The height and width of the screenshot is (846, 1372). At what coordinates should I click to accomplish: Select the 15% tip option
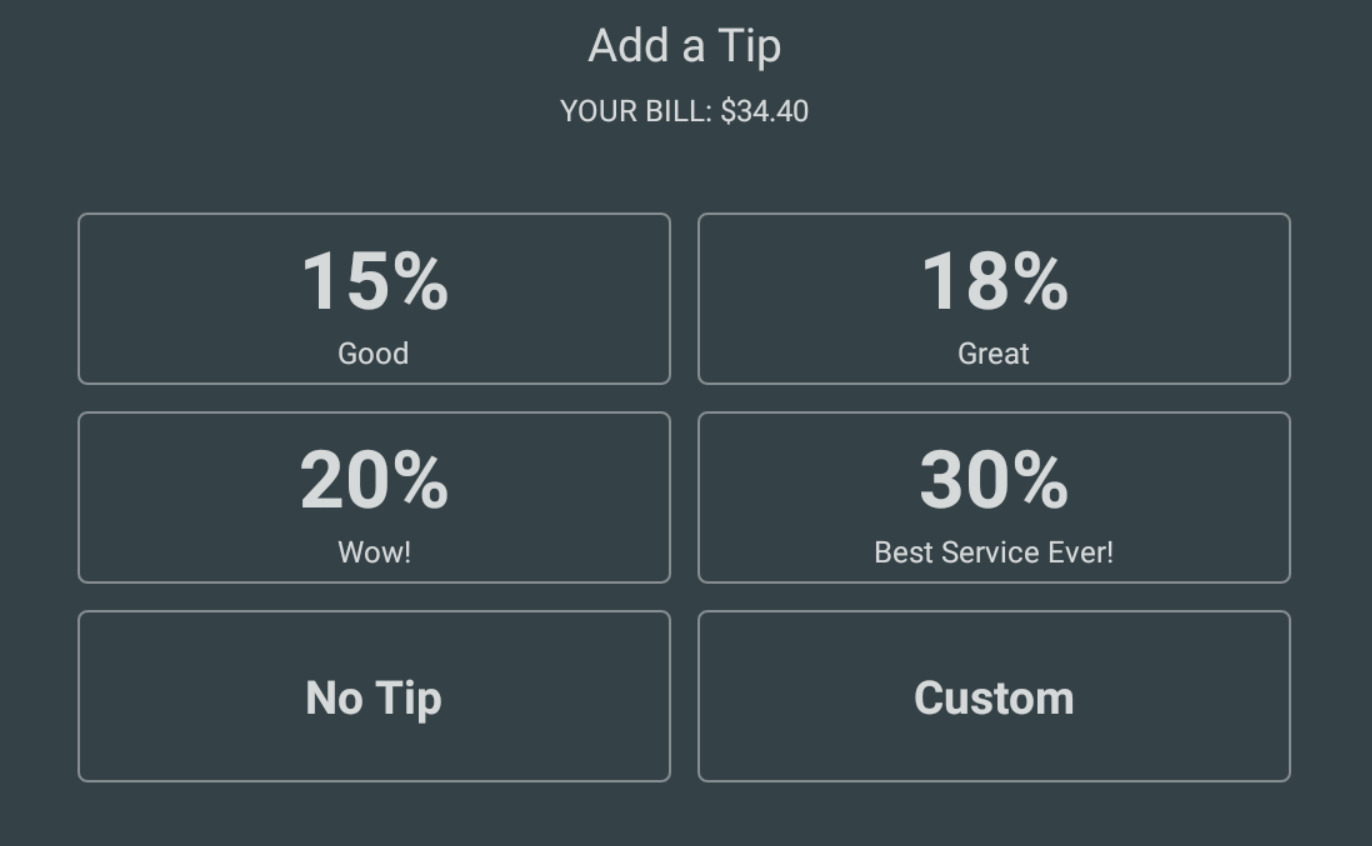pos(374,298)
